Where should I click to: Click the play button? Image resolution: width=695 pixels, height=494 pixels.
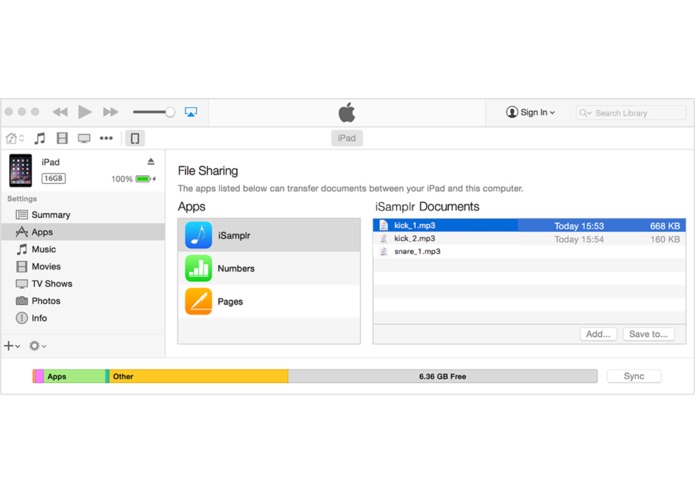pyautogui.click(x=85, y=112)
